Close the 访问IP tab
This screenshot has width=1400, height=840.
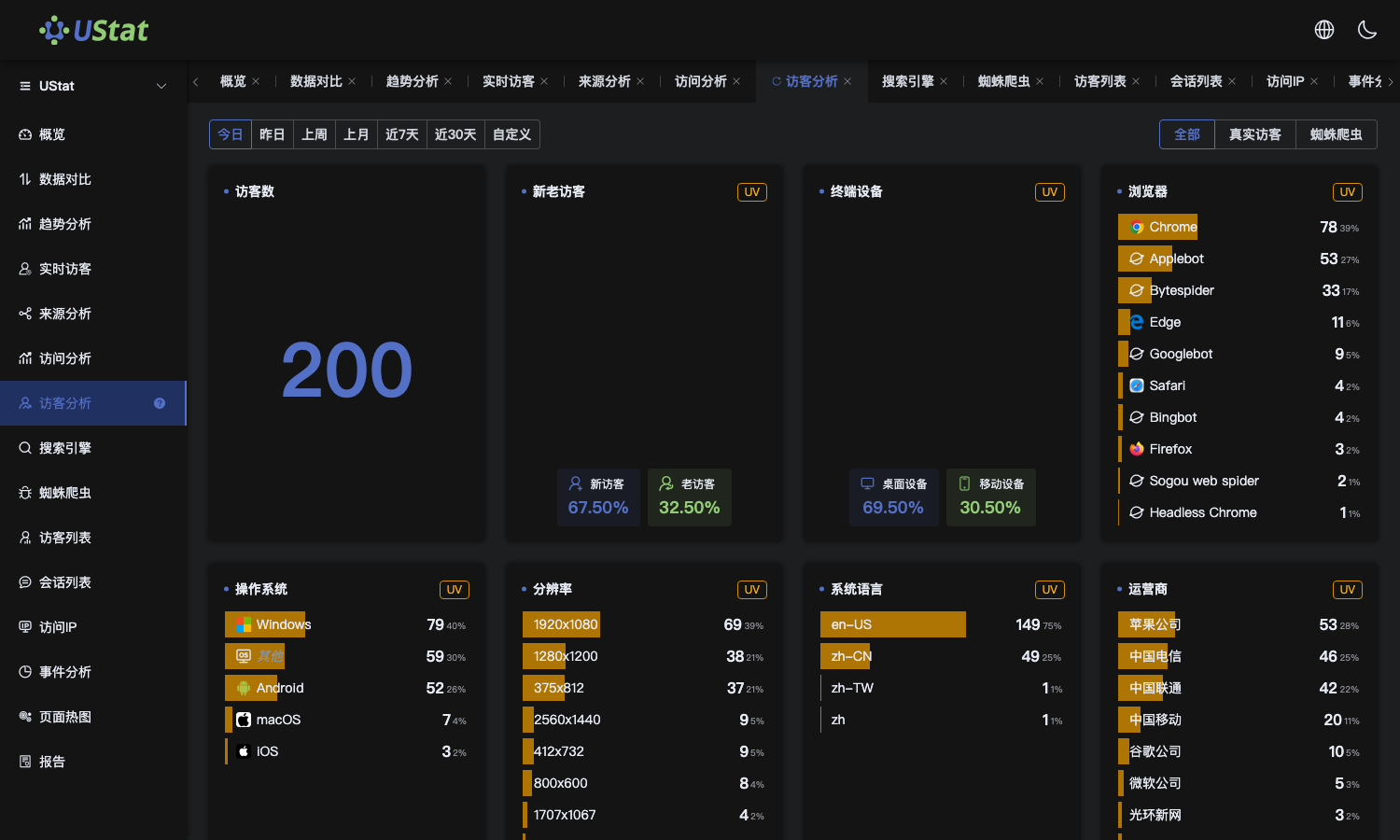click(x=1314, y=81)
